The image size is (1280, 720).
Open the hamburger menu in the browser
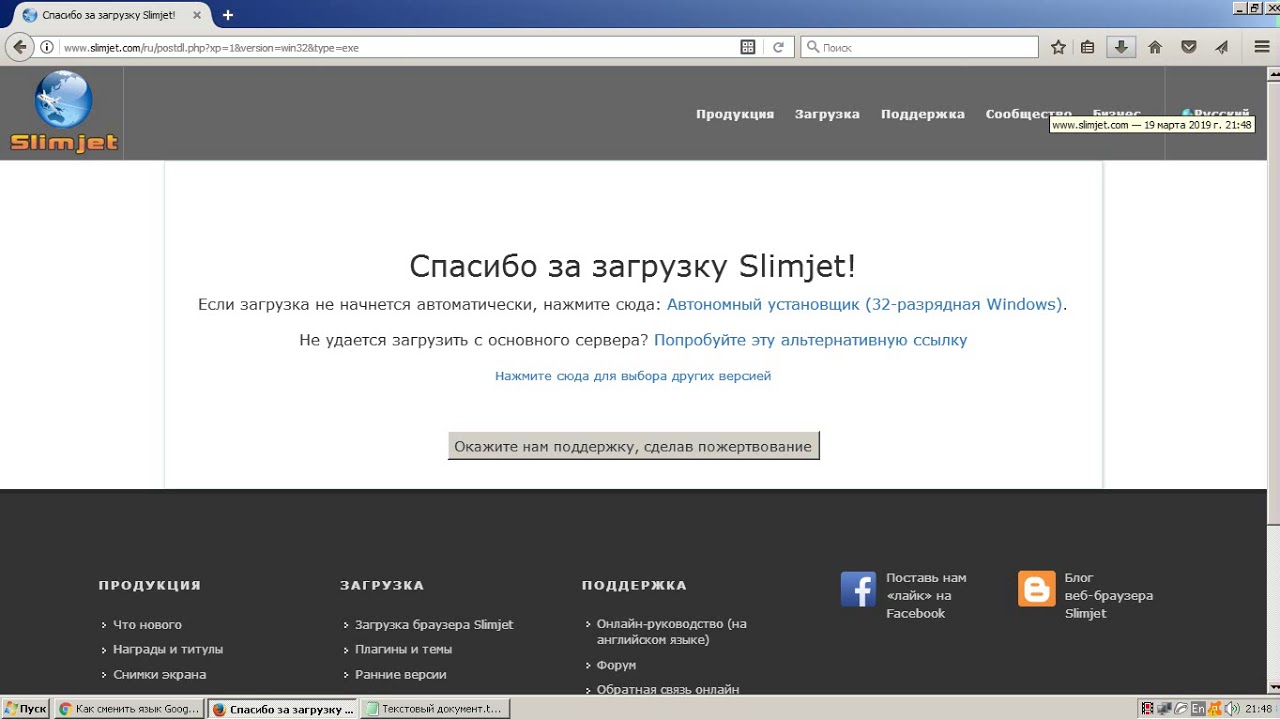tap(1262, 47)
